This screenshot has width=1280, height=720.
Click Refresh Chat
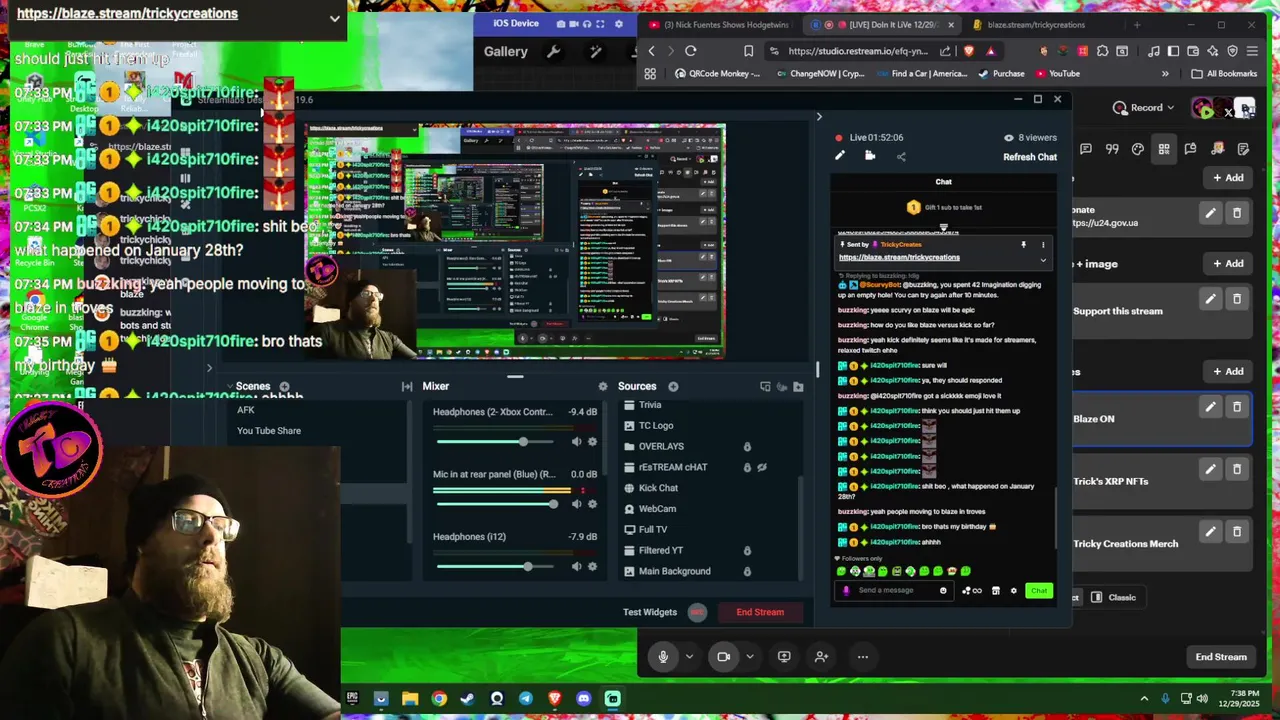tap(1030, 157)
